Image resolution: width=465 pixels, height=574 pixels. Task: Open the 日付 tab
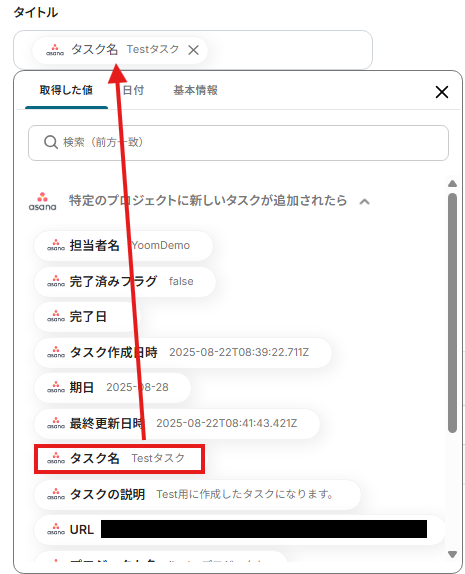point(133,90)
